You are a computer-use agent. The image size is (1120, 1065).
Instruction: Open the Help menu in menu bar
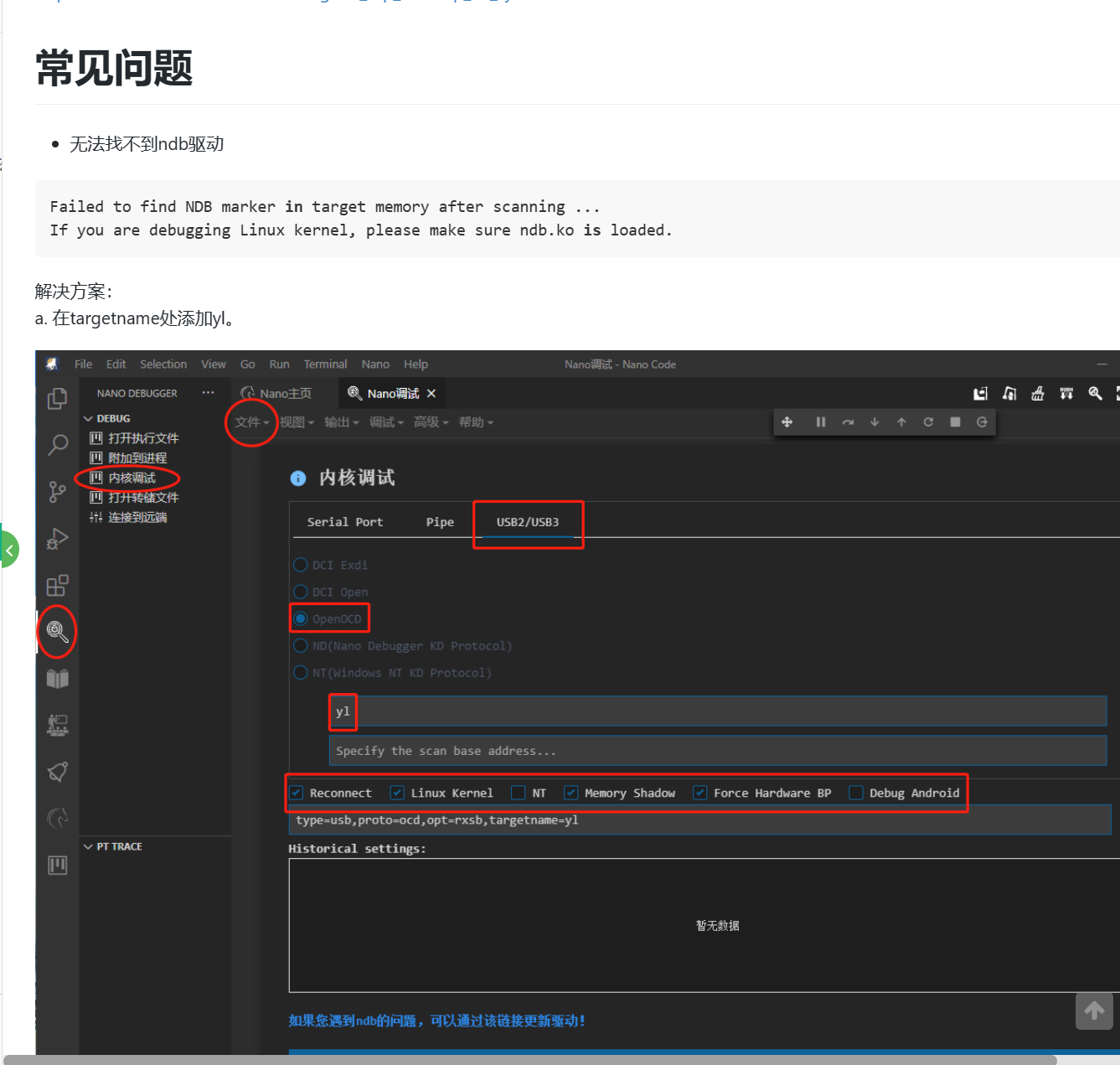(415, 364)
